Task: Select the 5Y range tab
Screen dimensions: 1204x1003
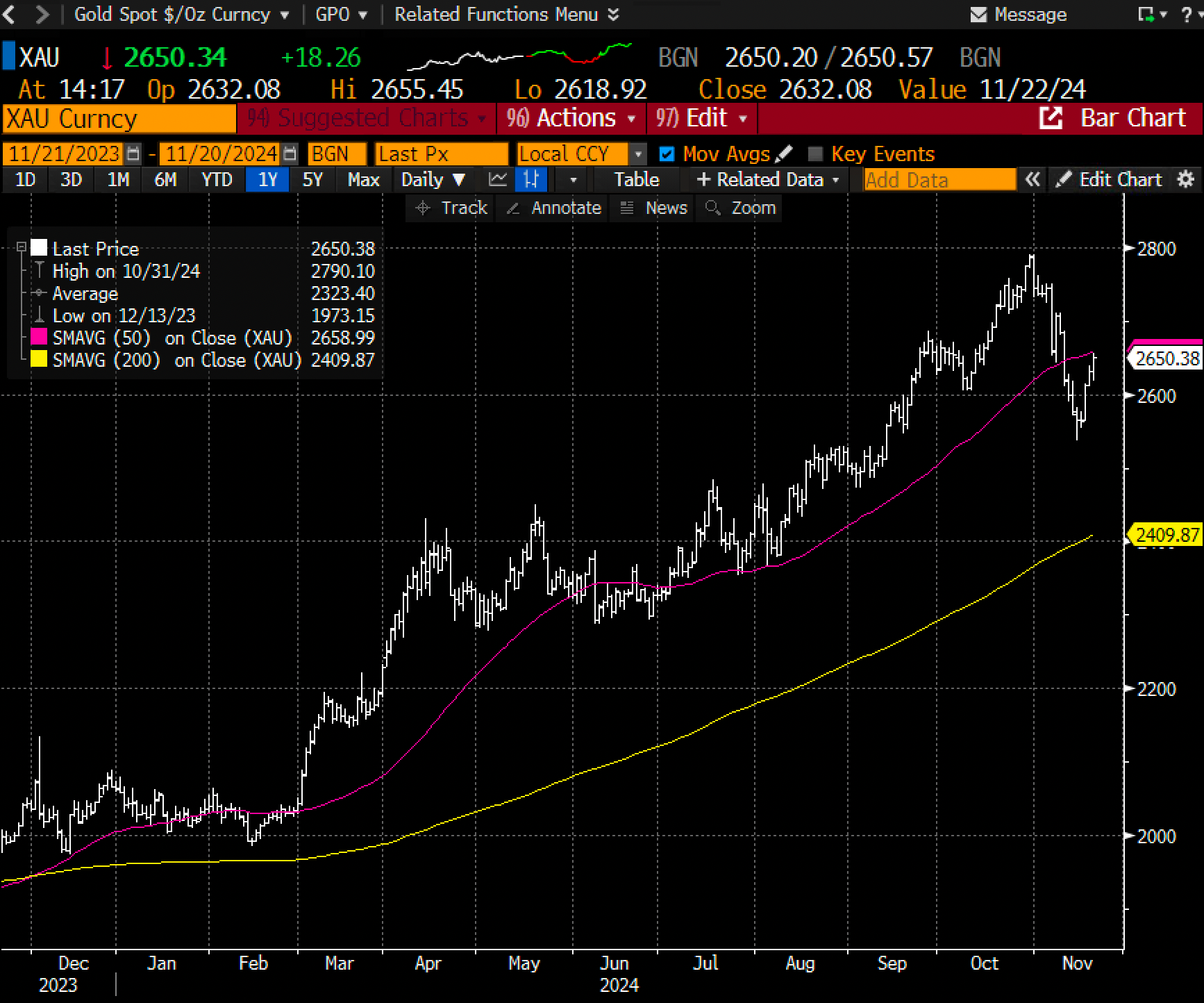Action: (312, 180)
